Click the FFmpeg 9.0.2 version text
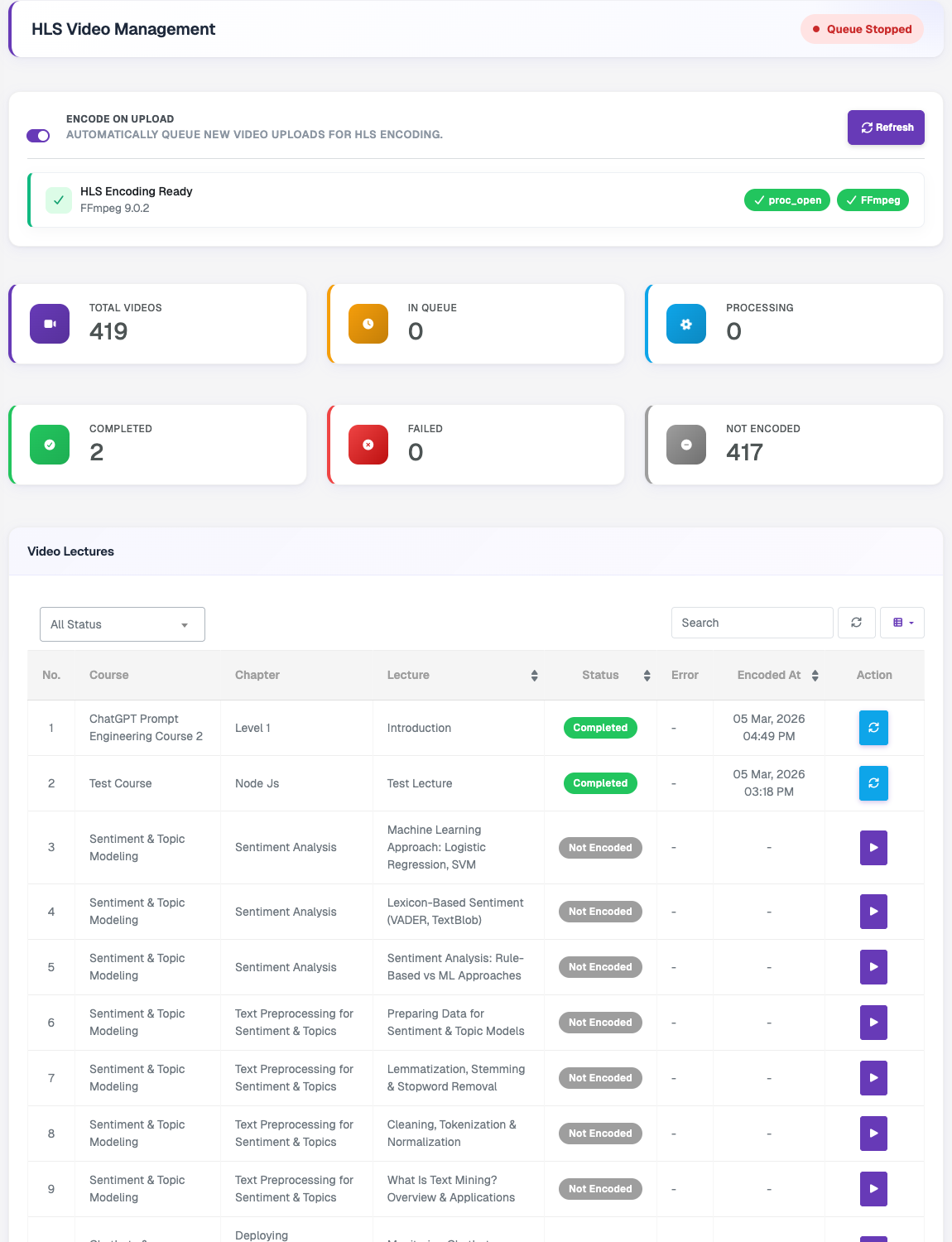This screenshot has width=952, height=1242. (x=115, y=209)
